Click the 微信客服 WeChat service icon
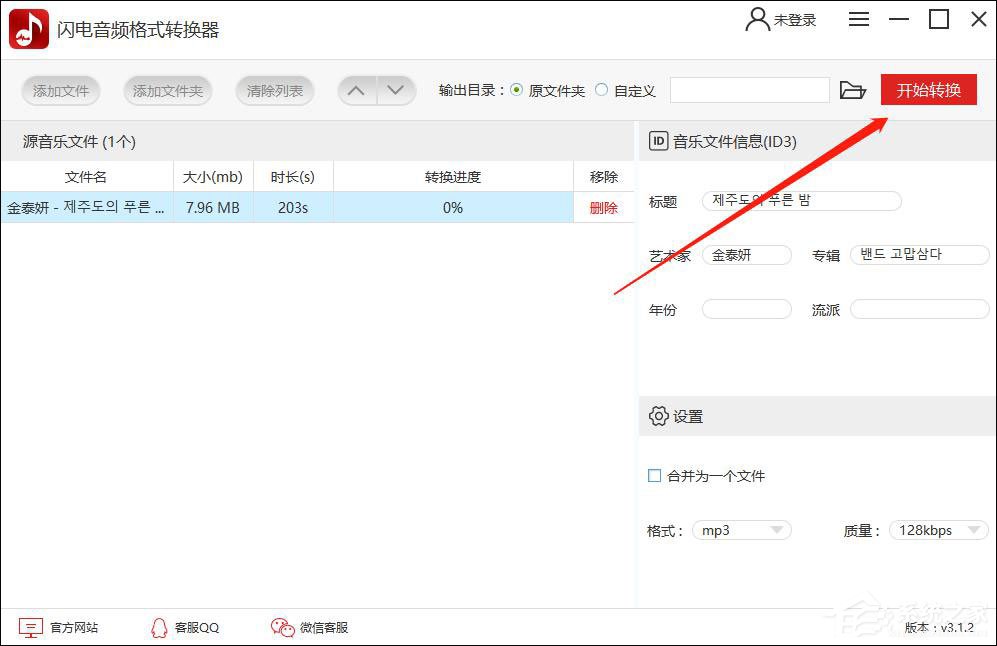The width and height of the screenshot is (997, 646). tap(281, 627)
